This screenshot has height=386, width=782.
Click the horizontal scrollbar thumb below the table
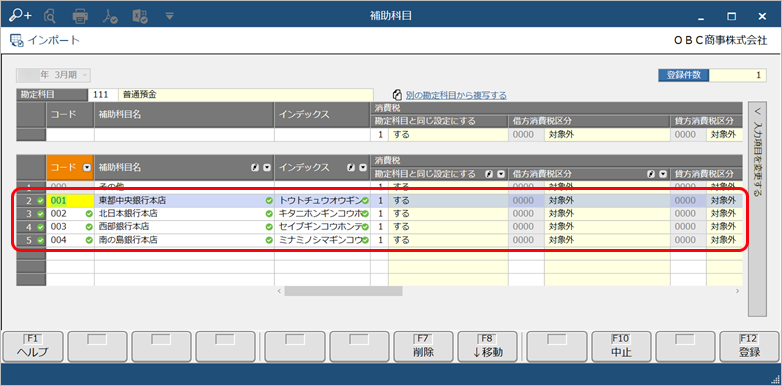pyautogui.click(x=343, y=291)
